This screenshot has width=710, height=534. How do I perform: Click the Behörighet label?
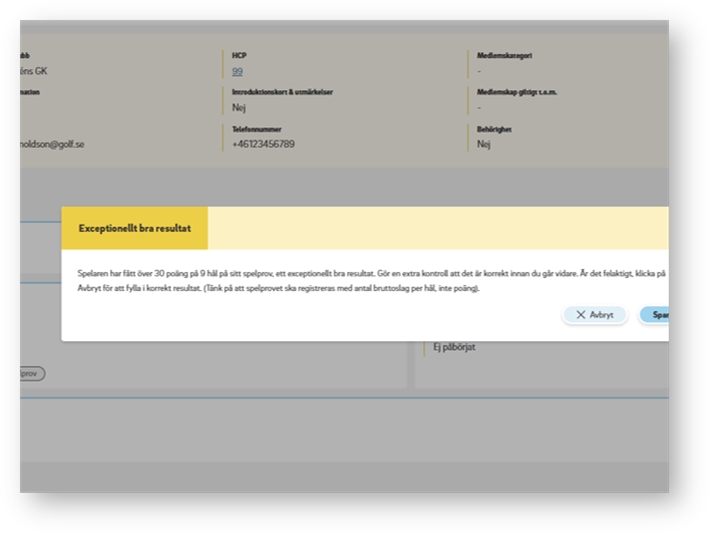[494, 129]
